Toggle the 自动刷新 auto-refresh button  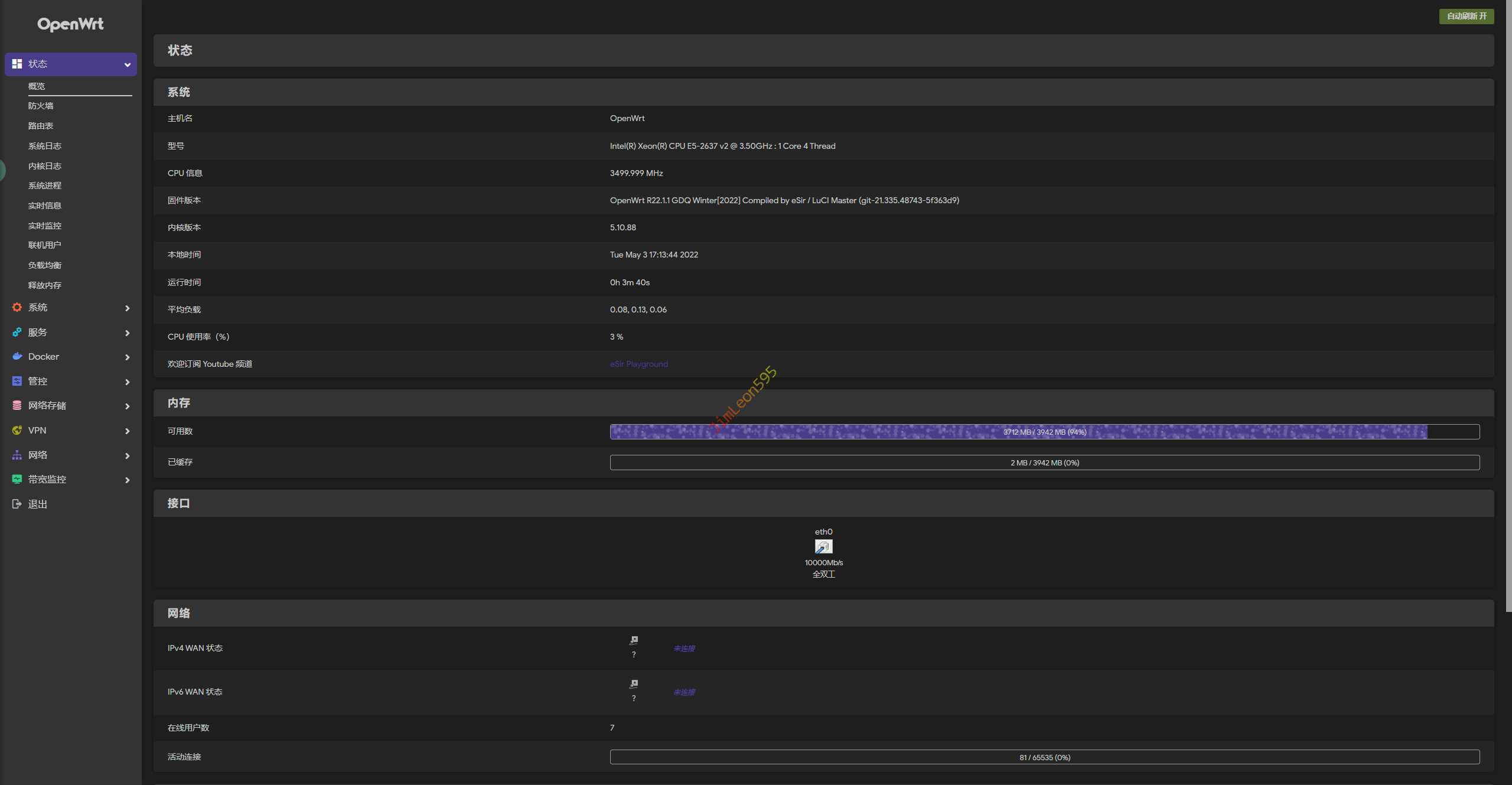click(1466, 16)
